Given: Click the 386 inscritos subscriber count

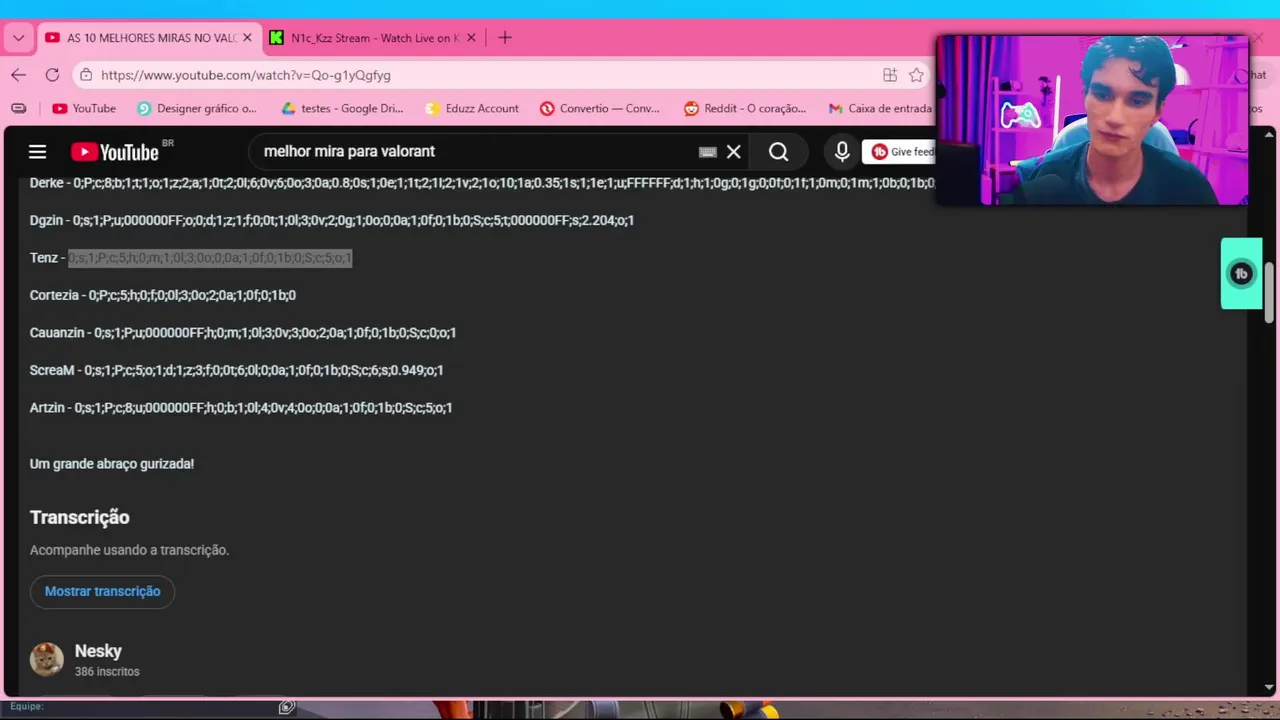Looking at the screenshot, I should [107, 672].
